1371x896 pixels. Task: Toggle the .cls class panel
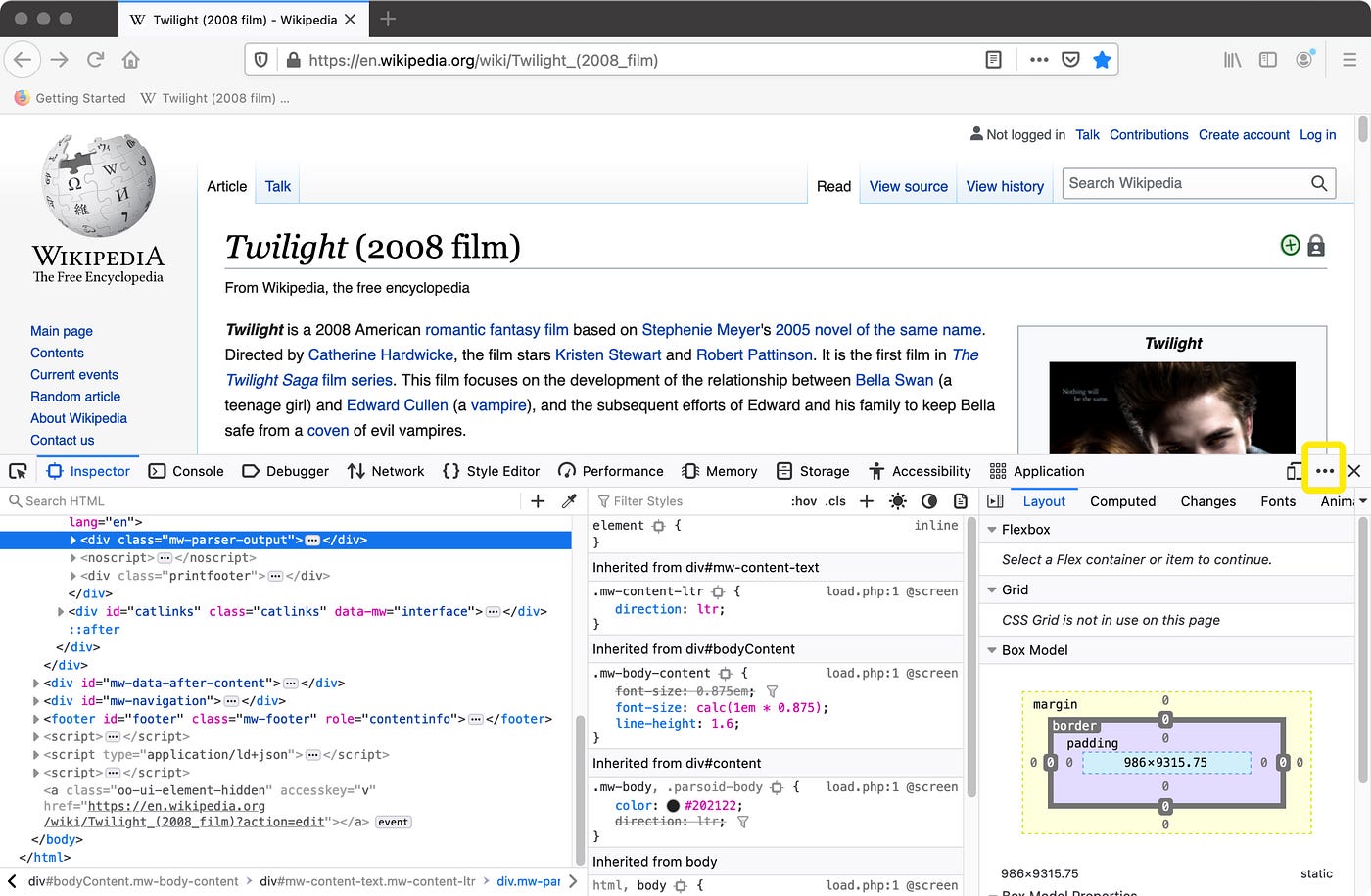pos(835,501)
